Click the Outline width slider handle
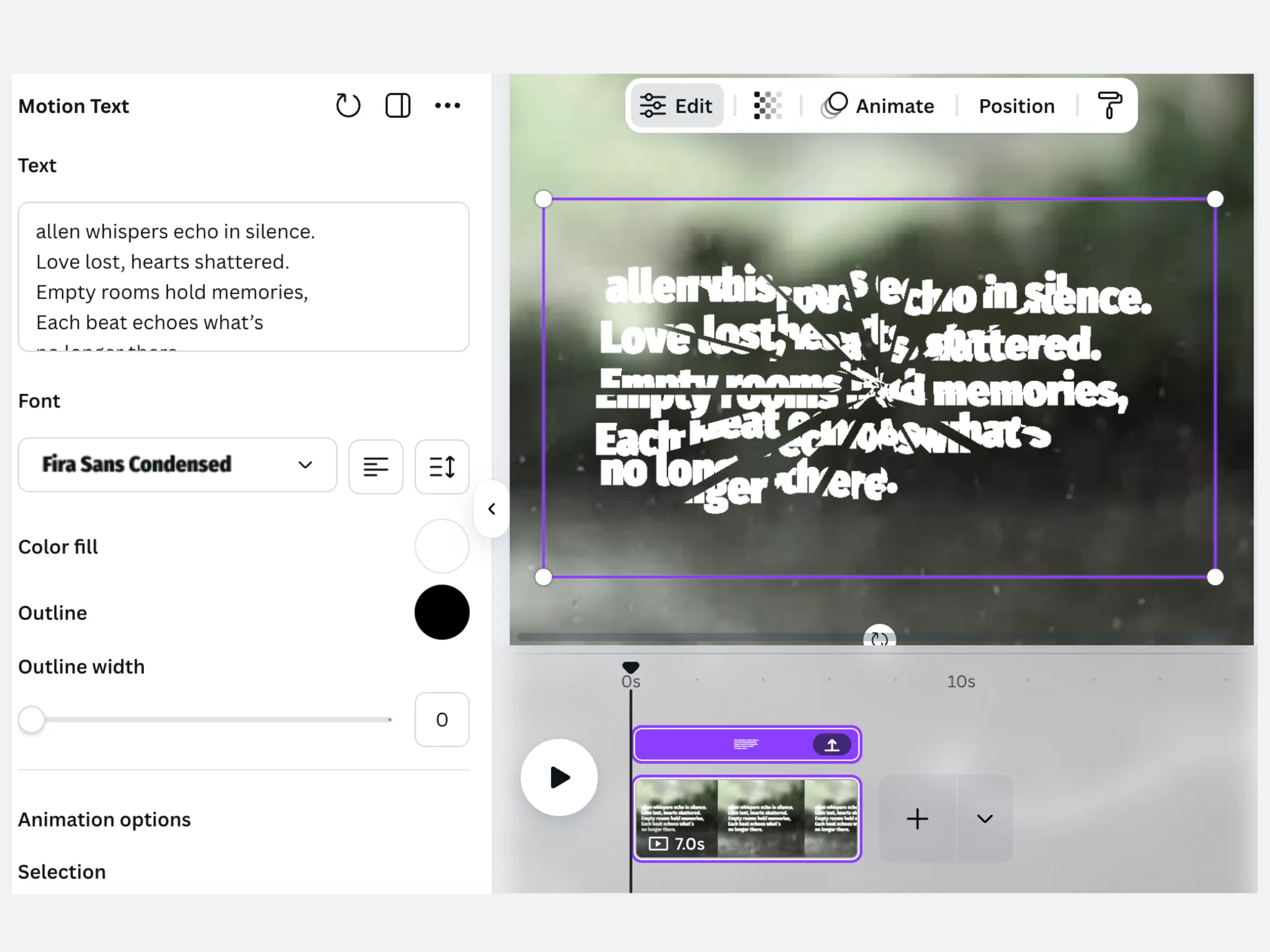The image size is (1270, 952). (x=32, y=720)
